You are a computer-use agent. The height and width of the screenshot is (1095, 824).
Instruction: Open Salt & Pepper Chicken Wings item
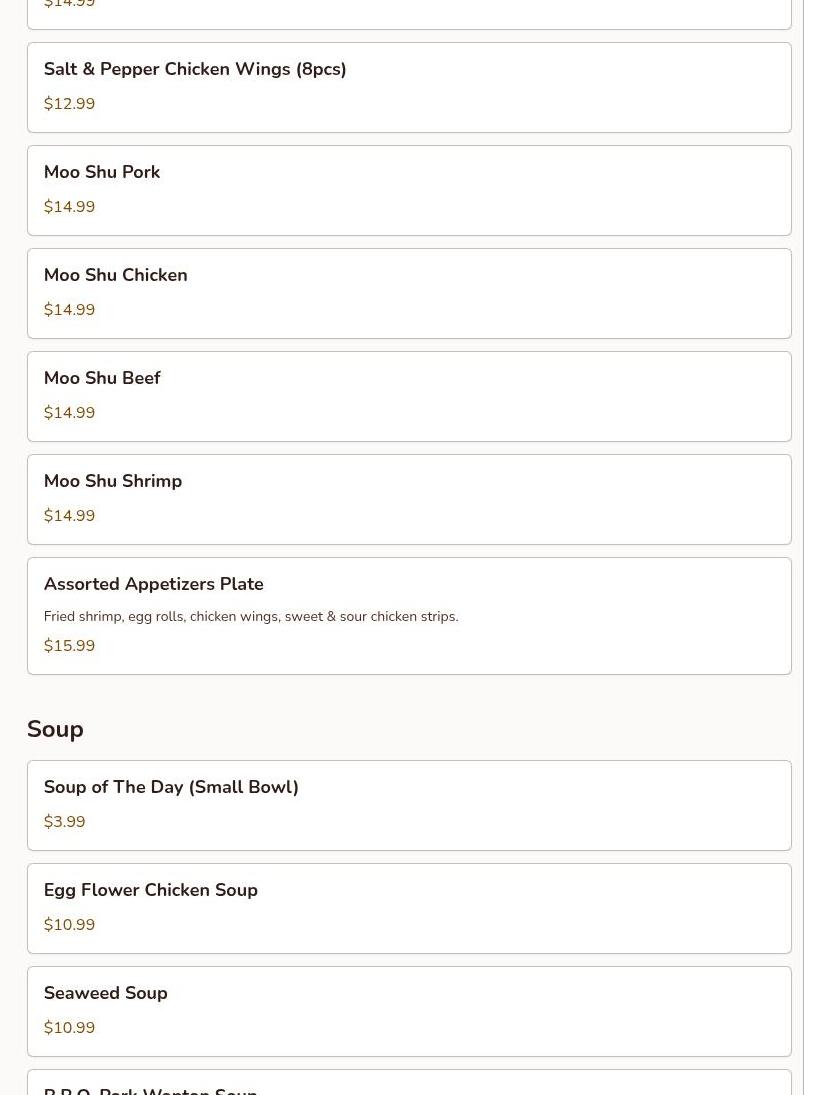195,70
